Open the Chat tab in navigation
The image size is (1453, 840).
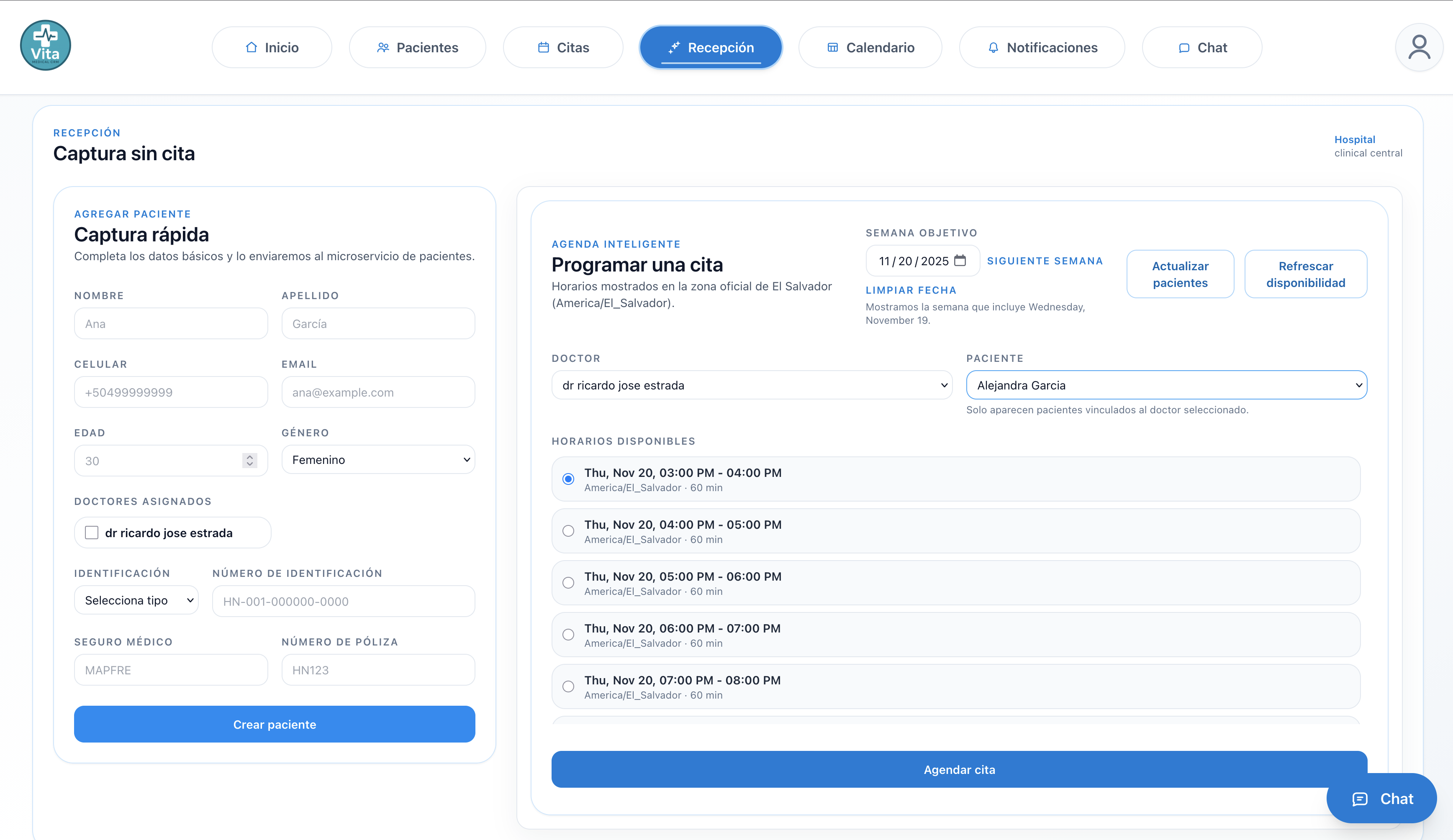click(1201, 47)
